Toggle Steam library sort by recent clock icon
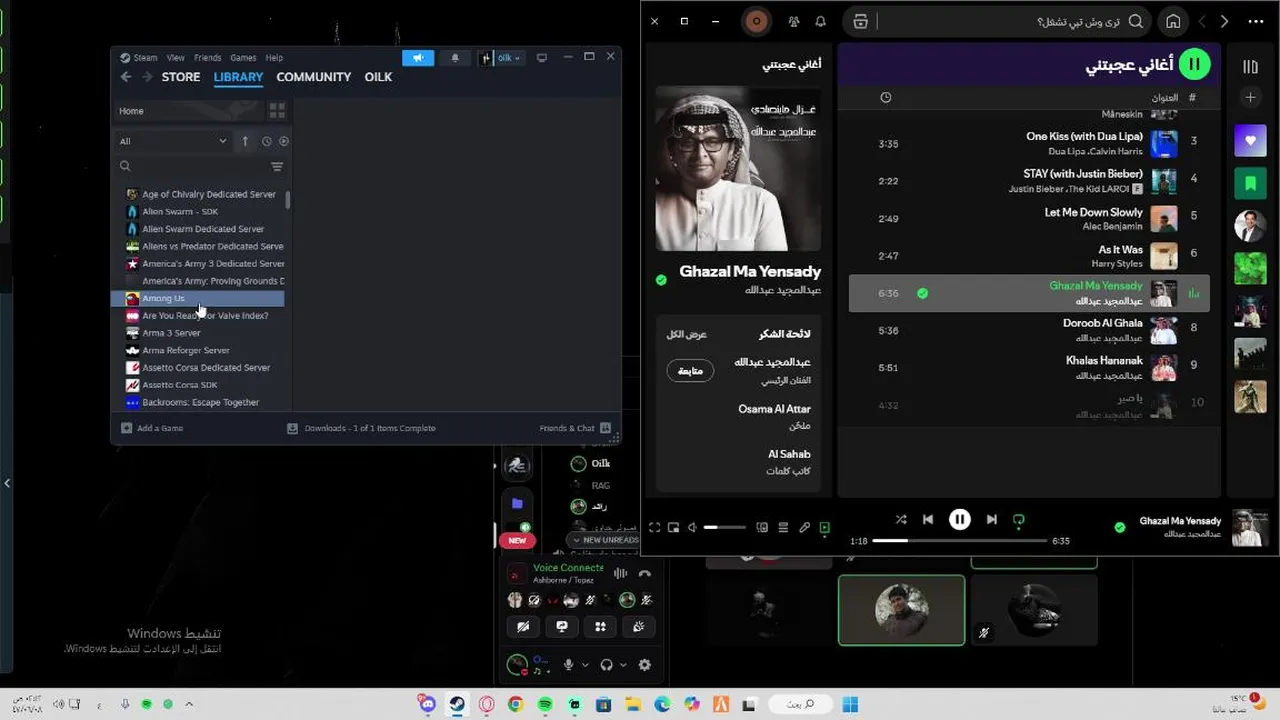 pyautogui.click(x=267, y=141)
